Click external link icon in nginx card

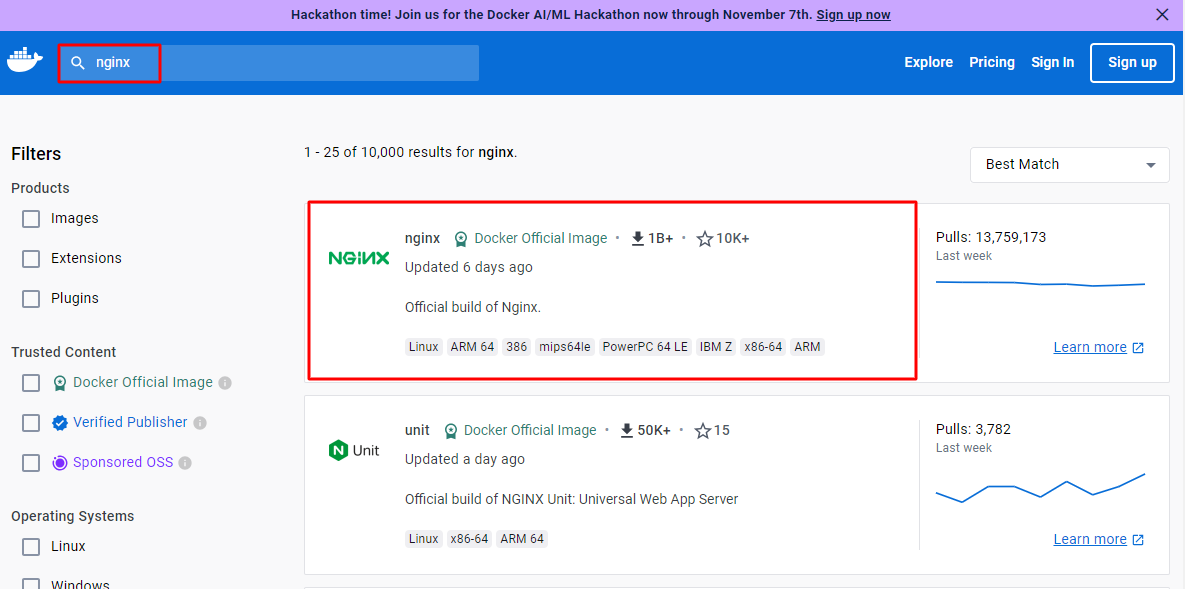[1138, 348]
